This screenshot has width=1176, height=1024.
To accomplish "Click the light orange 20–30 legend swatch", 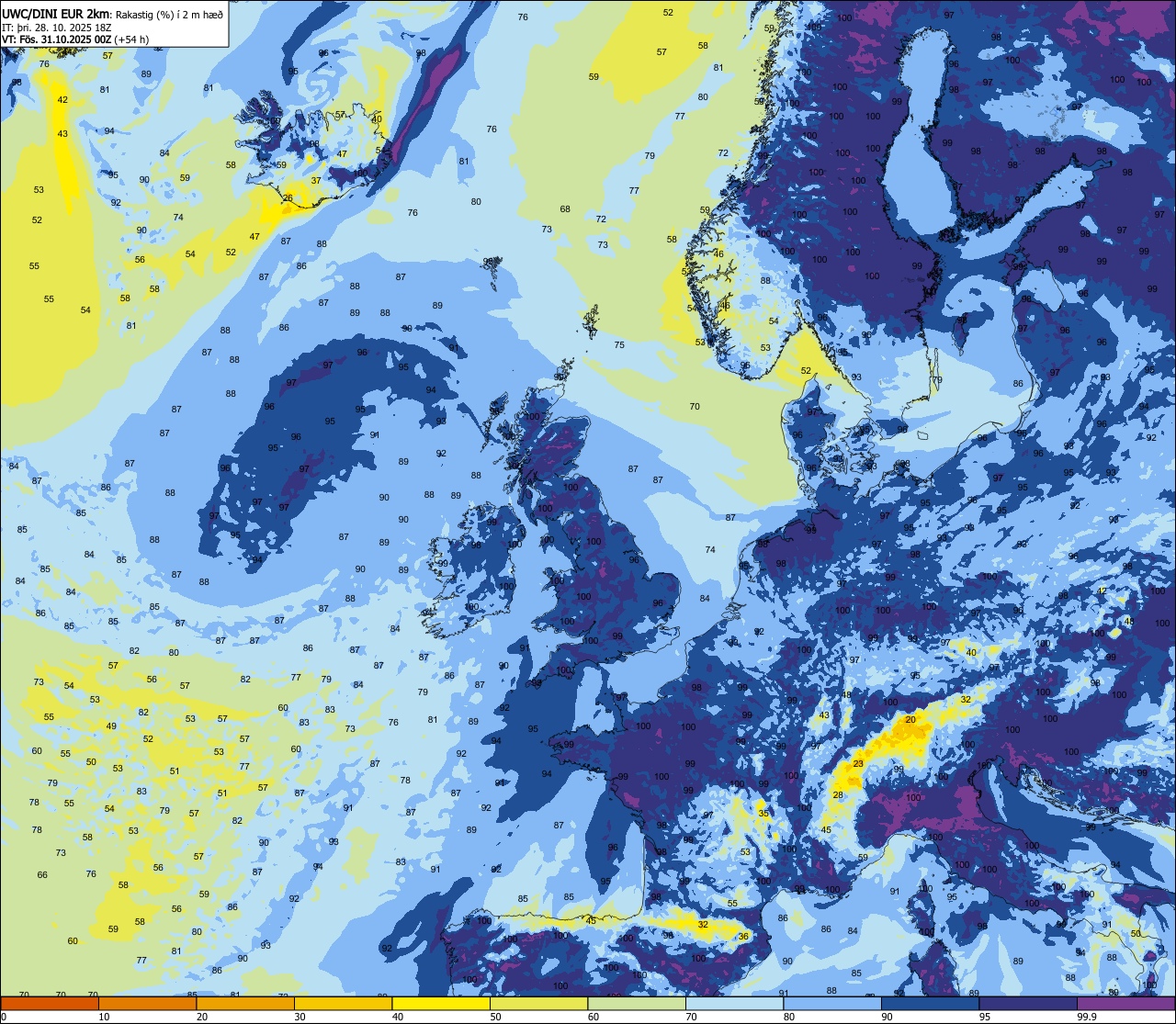I will (245, 1003).
